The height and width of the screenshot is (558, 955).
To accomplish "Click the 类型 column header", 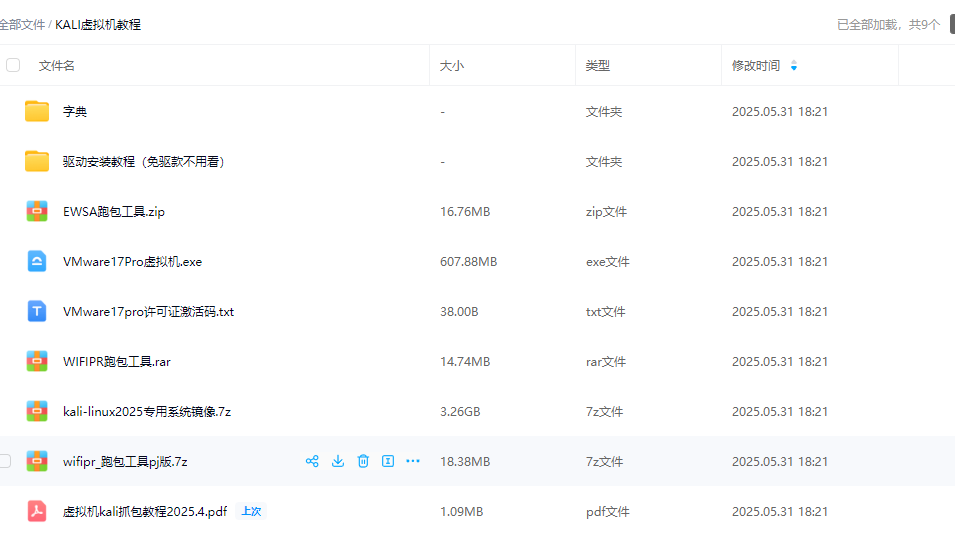I will pos(597,66).
